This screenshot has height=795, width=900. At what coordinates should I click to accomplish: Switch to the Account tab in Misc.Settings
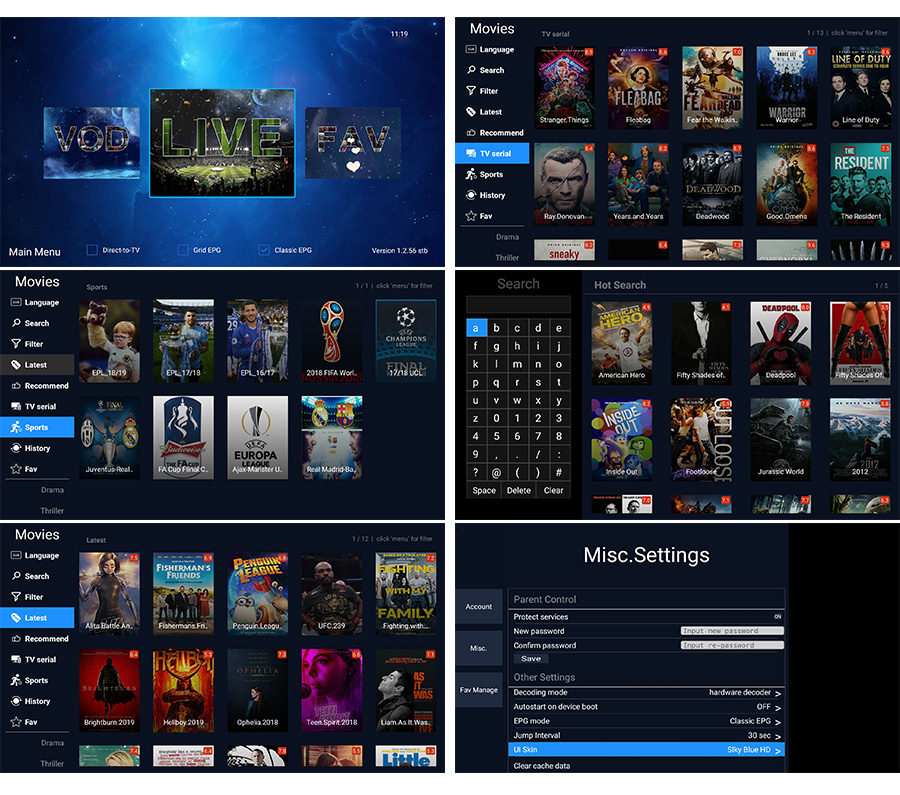(x=479, y=607)
